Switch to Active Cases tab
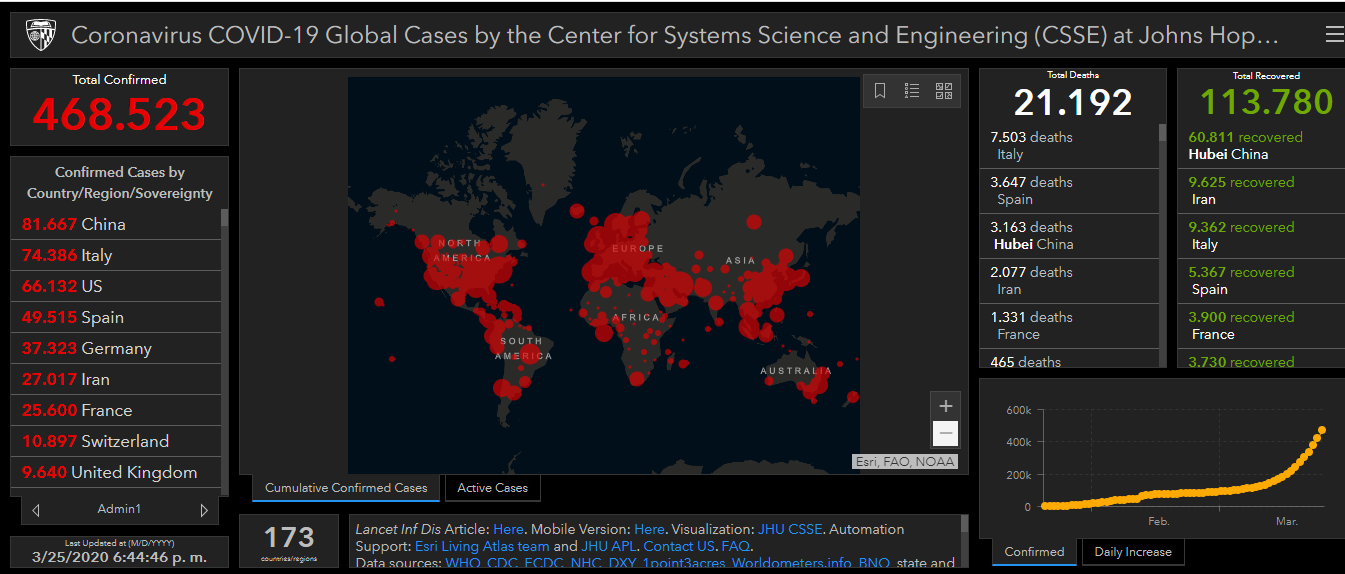Viewport: 1345px width, 574px height. pyautogui.click(x=492, y=488)
